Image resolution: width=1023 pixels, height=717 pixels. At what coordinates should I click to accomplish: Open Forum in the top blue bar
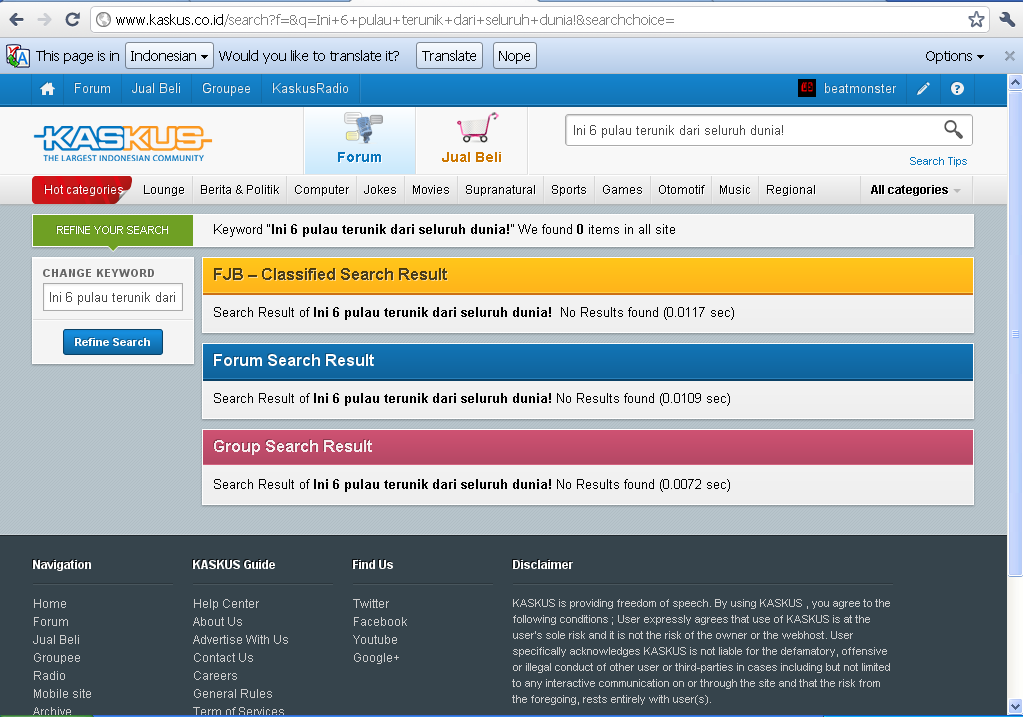[x=92, y=89]
